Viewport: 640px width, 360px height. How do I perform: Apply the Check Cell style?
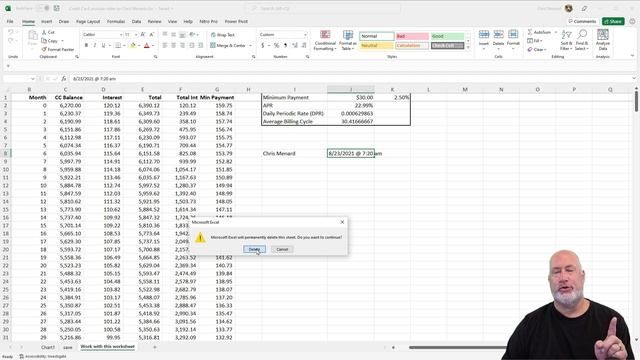pos(447,45)
